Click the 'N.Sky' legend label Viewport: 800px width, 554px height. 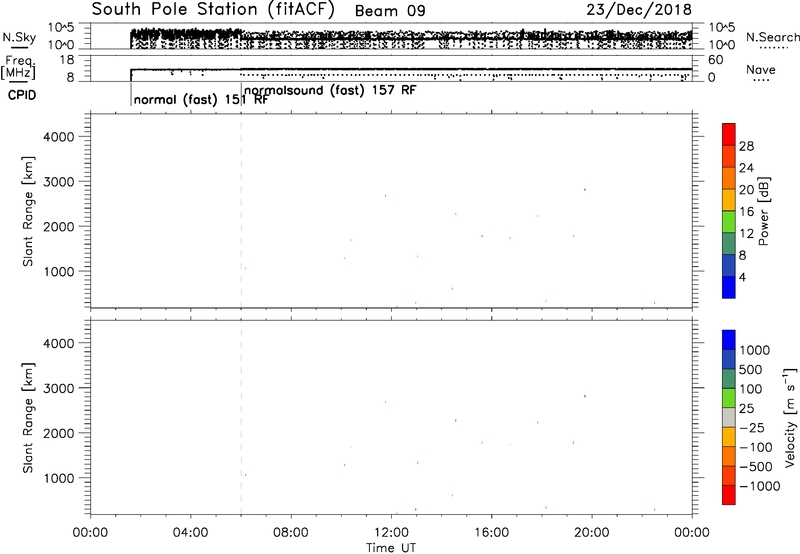[x=19, y=37]
